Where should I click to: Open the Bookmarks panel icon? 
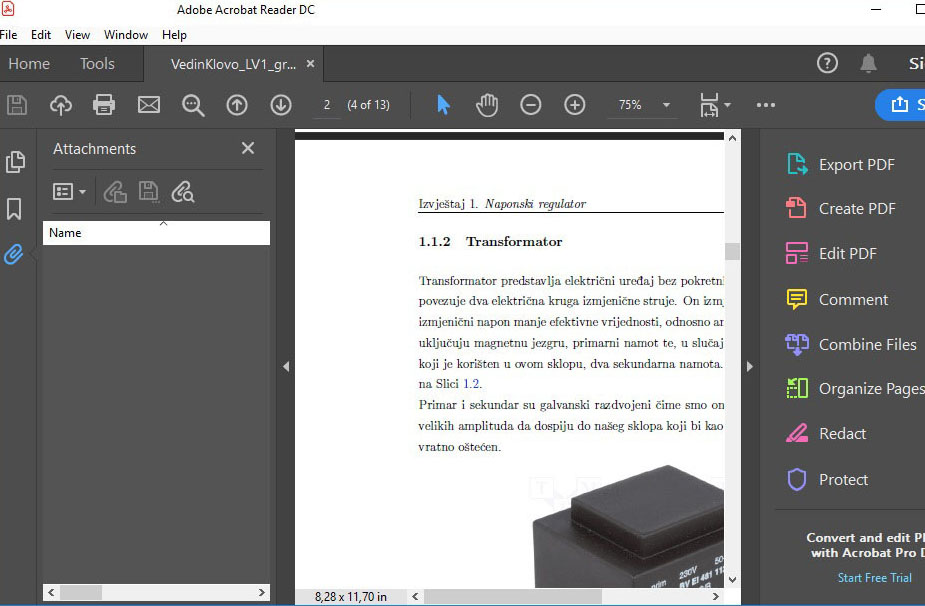click(15, 208)
